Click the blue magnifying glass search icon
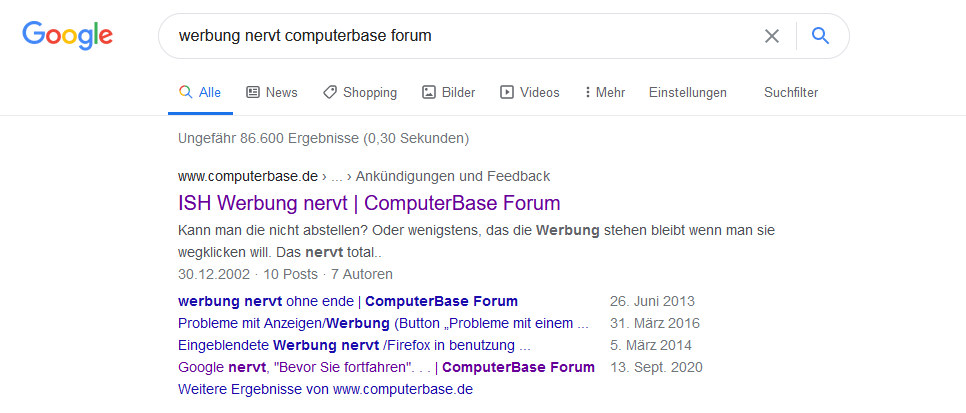The height and width of the screenshot is (413, 966). (821, 36)
